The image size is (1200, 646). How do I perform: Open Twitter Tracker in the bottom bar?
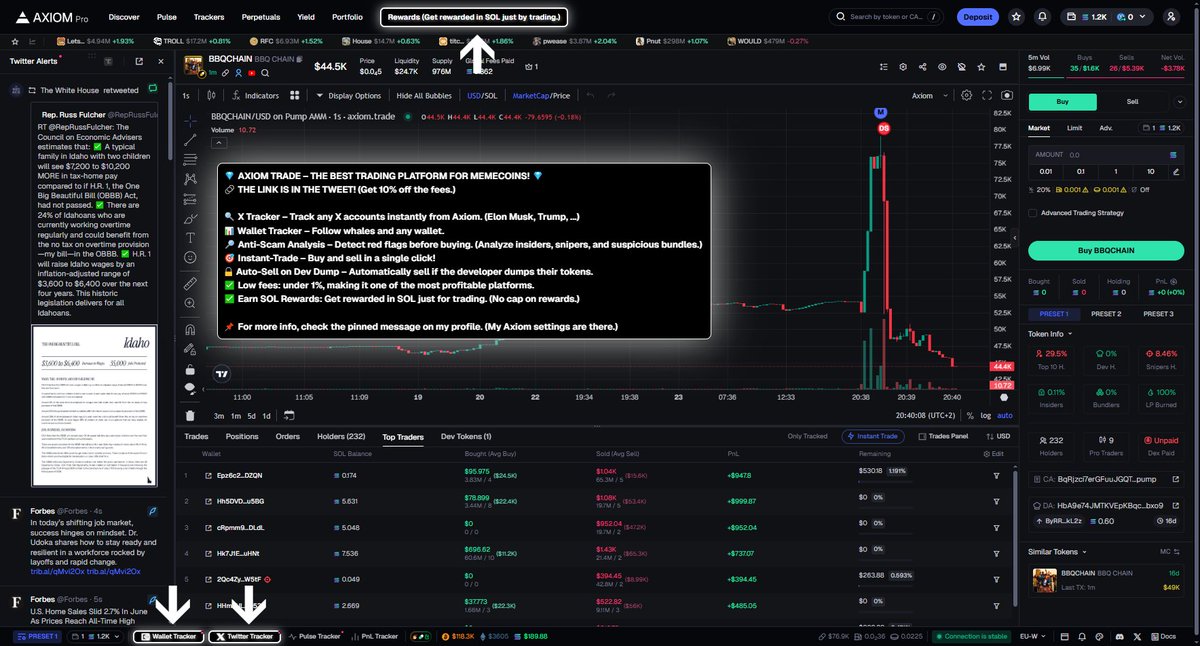click(244, 636)
